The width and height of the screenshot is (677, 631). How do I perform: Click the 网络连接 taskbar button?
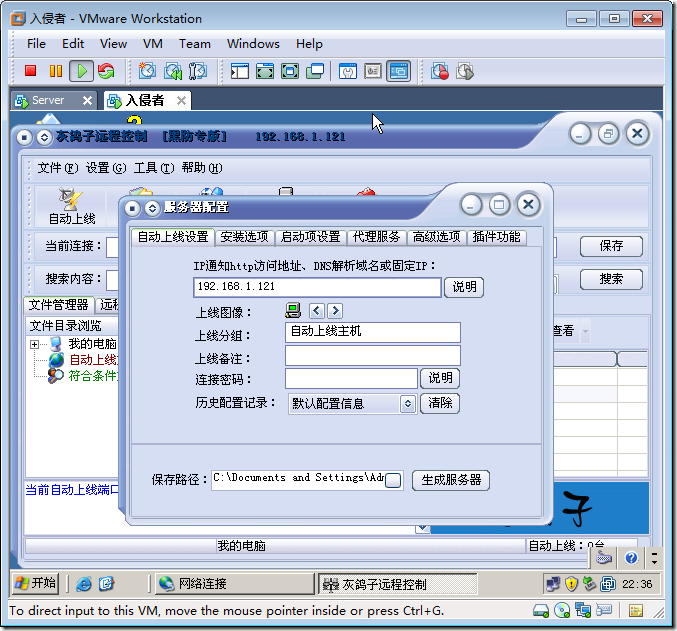pos(234,584)
